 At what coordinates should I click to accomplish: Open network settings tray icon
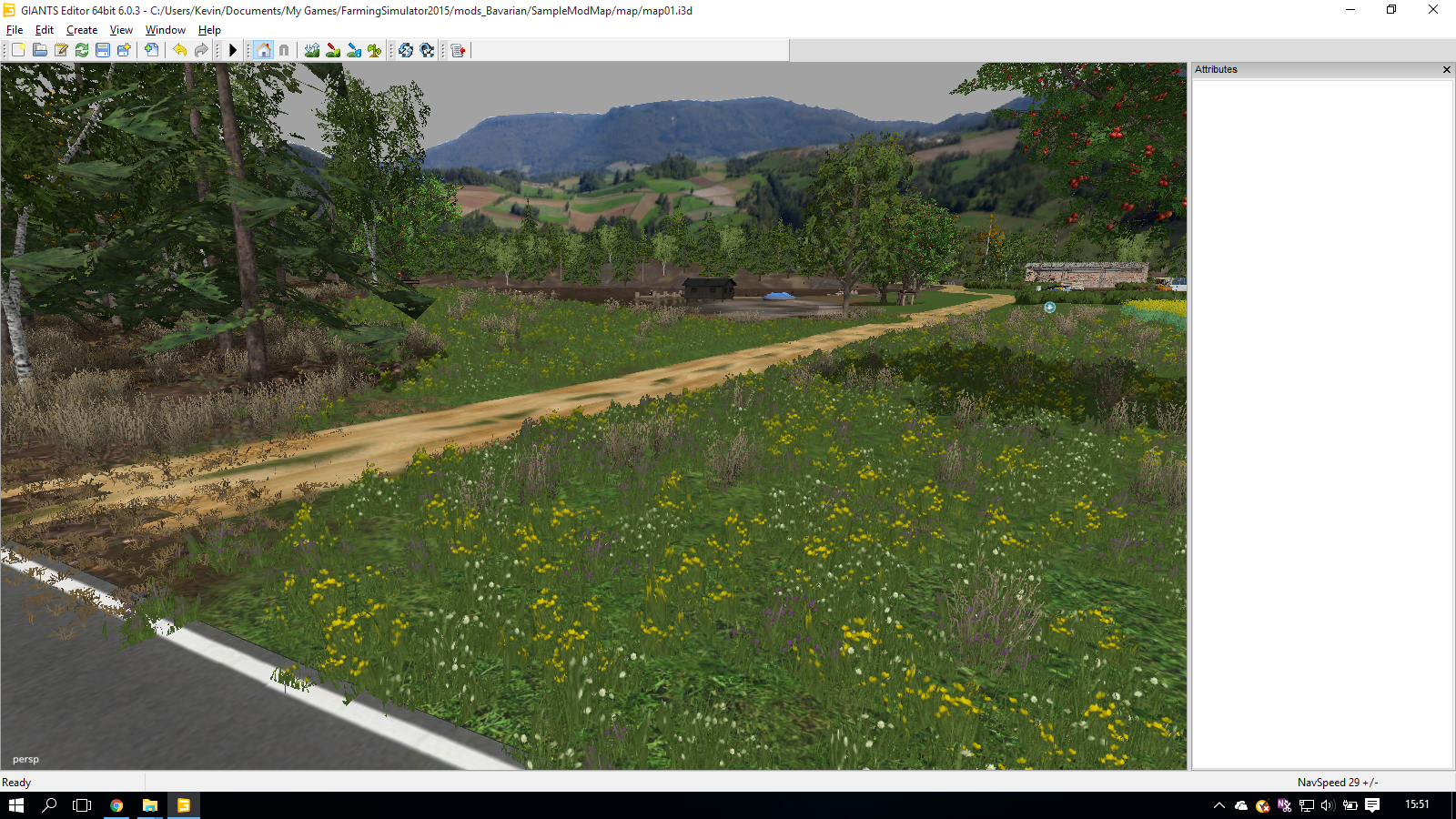pos(1307,805)
